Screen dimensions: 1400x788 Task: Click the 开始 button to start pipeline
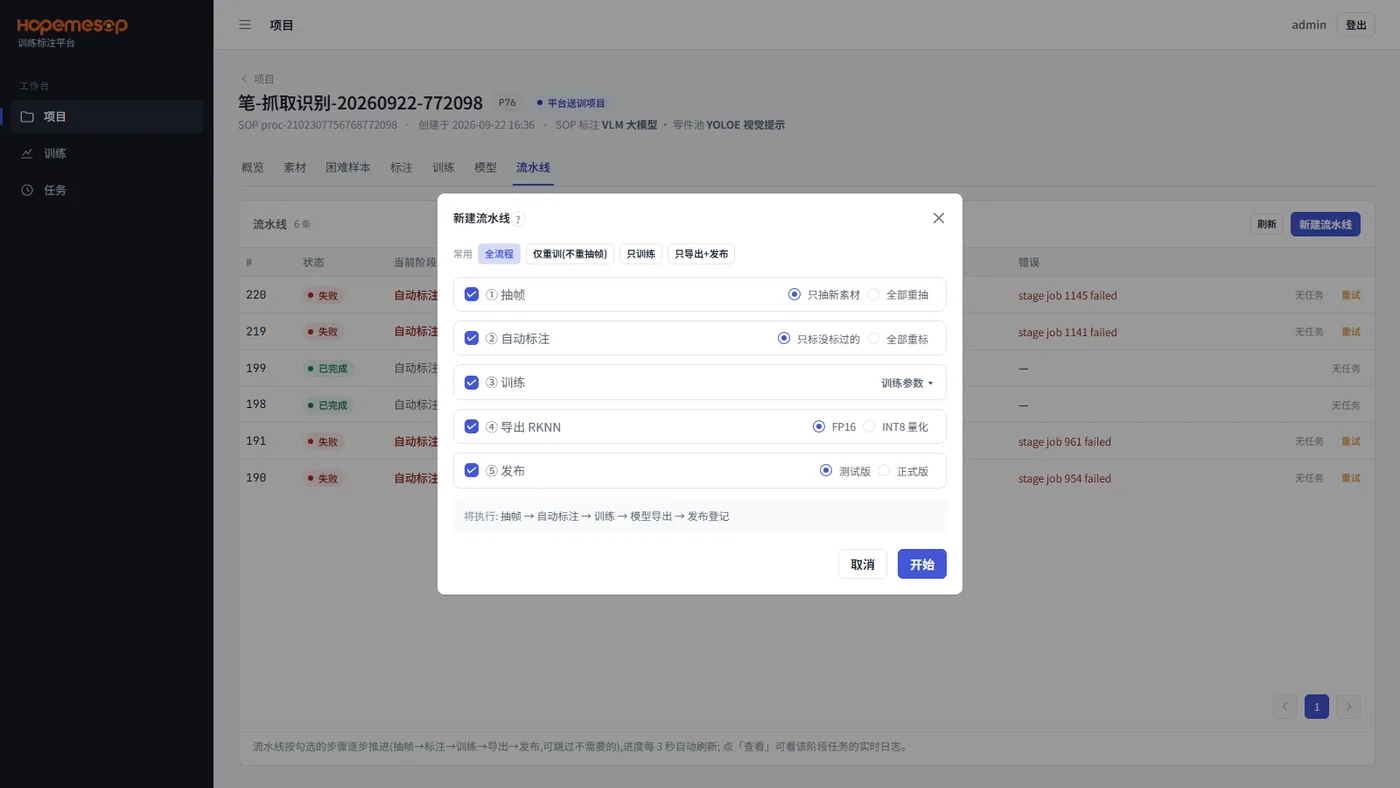coord(922,564)
